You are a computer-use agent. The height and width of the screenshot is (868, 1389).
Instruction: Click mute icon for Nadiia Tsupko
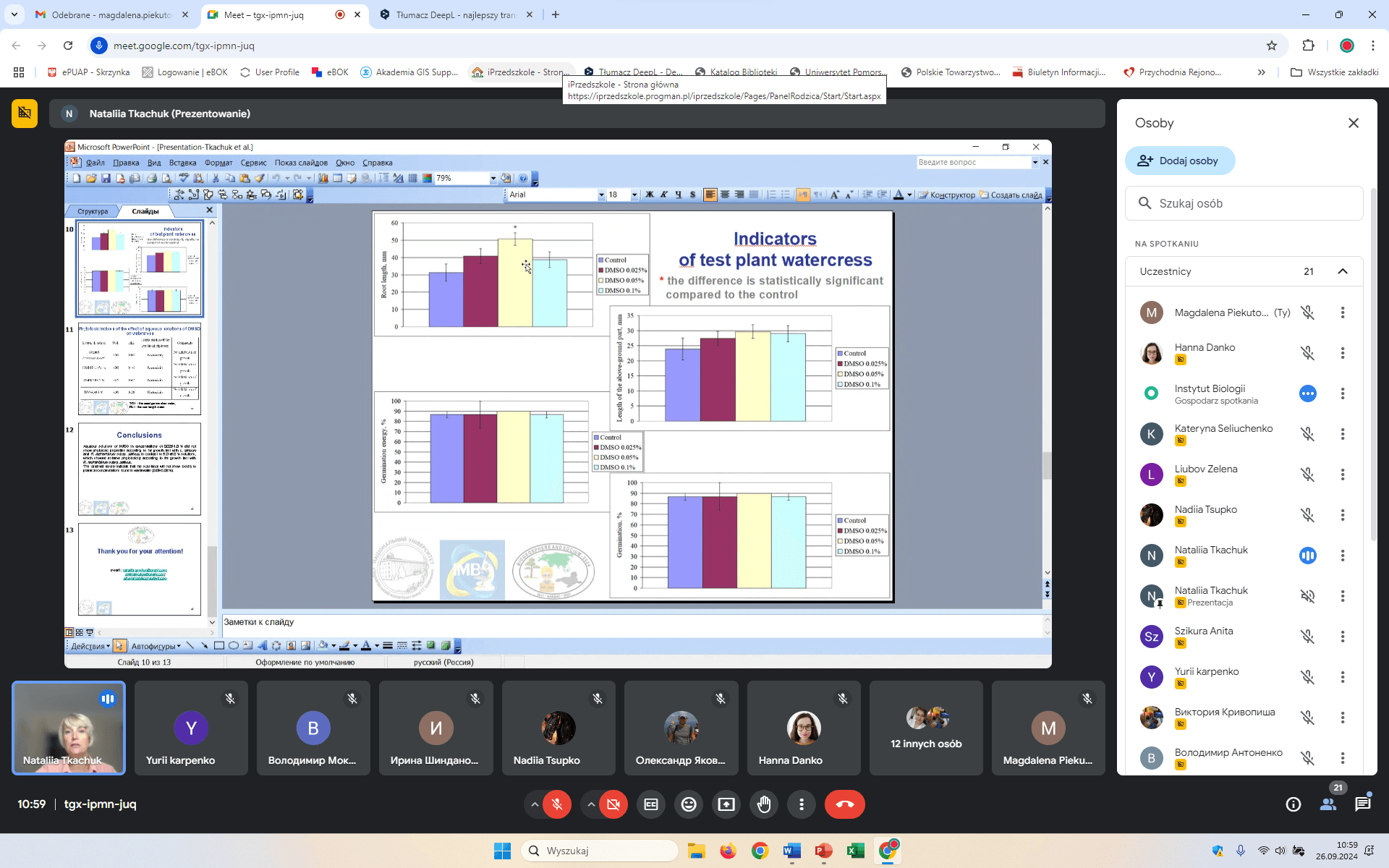click(x=1308, y=515)
